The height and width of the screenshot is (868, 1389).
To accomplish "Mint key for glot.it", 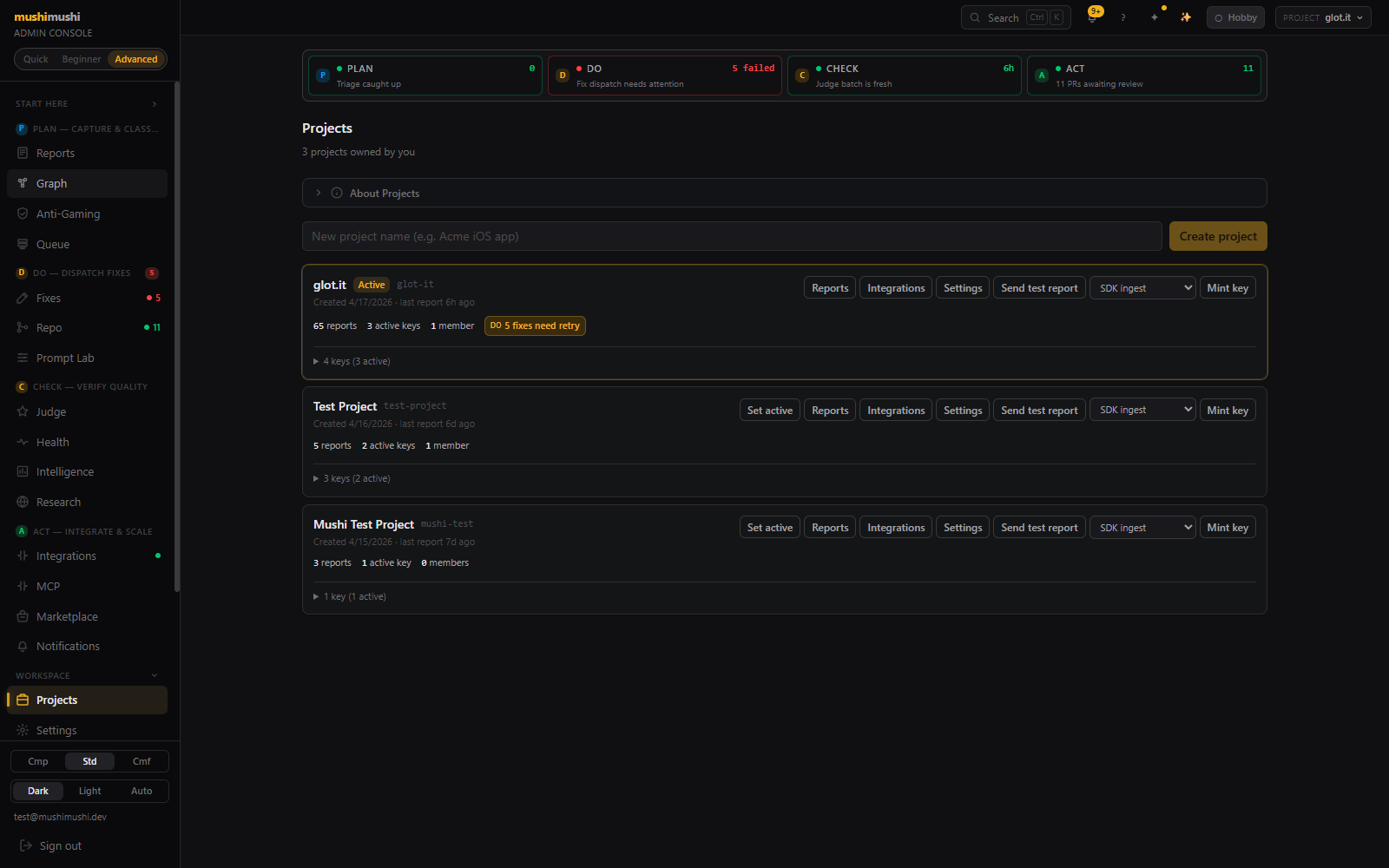I will click(x=1228, y=288).
